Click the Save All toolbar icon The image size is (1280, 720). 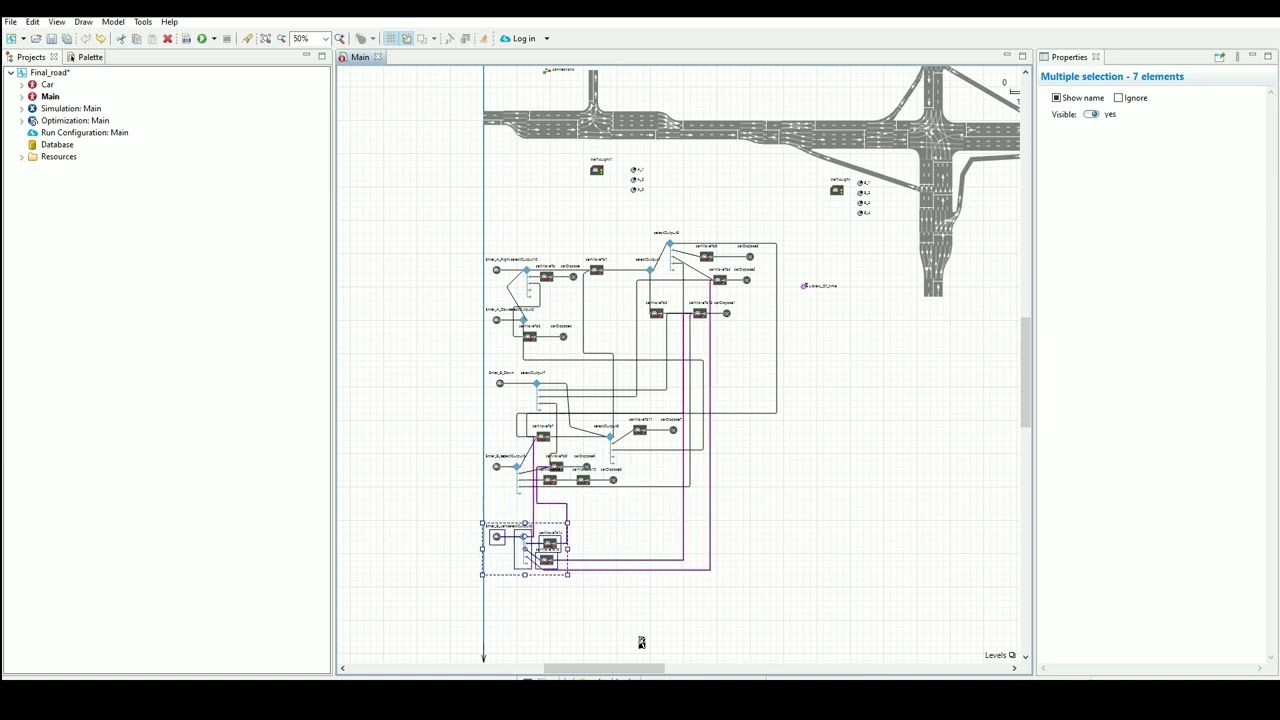67,39
